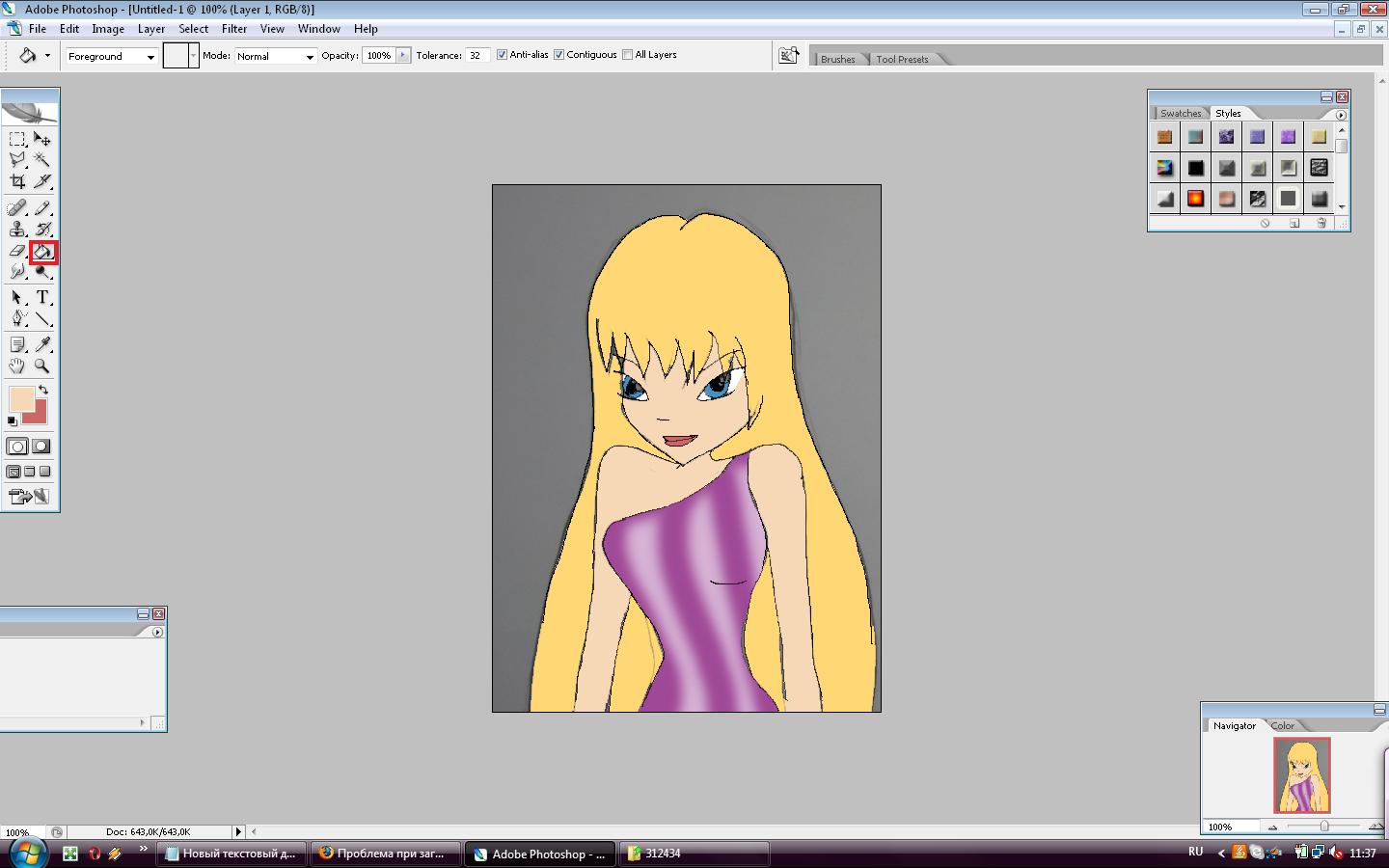Switch to the Swatches tab
The height and width of the screenshot is (868, 1389).
pos(1181,114)
